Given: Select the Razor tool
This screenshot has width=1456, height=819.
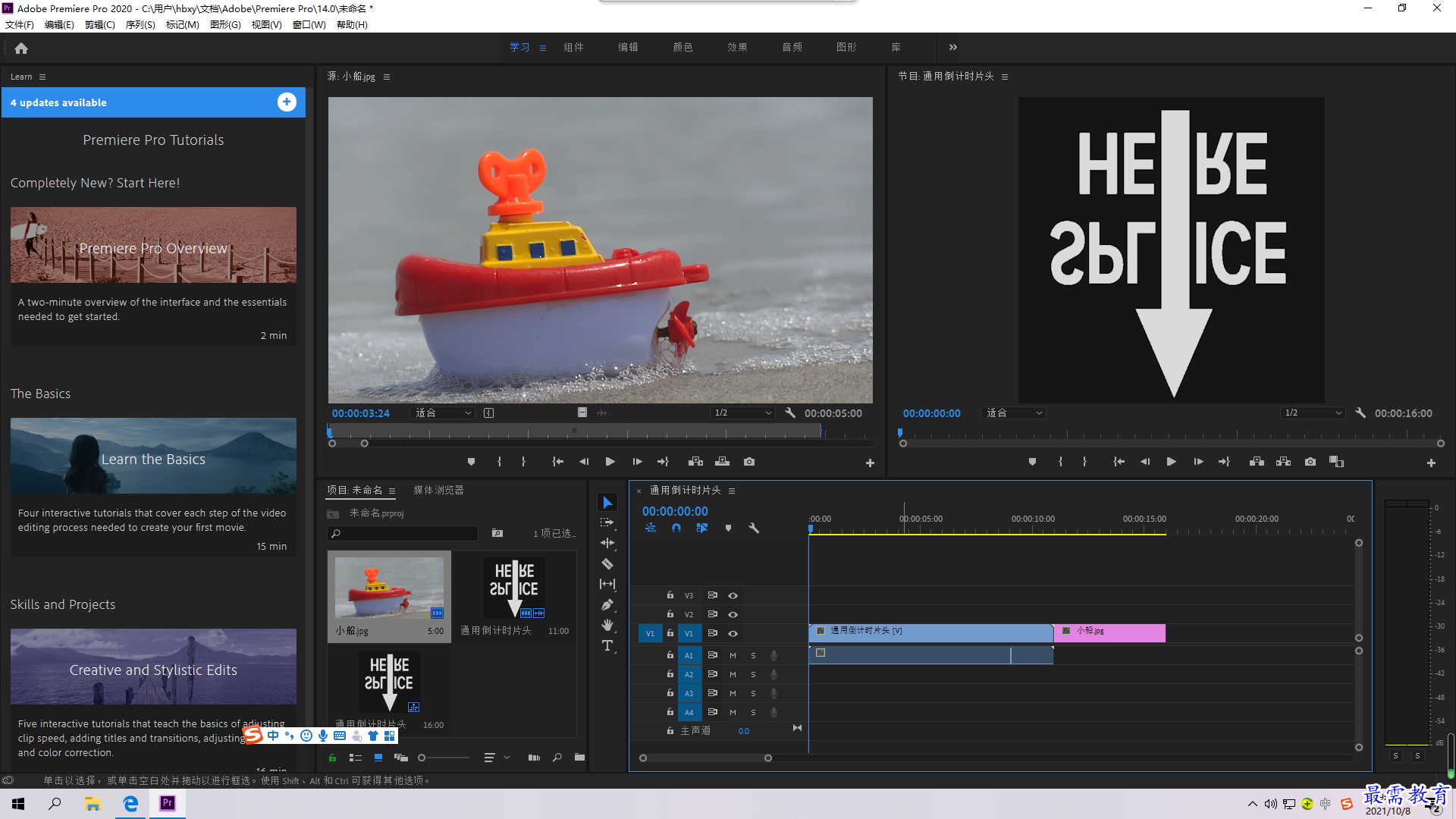Looking at the screenshot, I should (607, 563).
